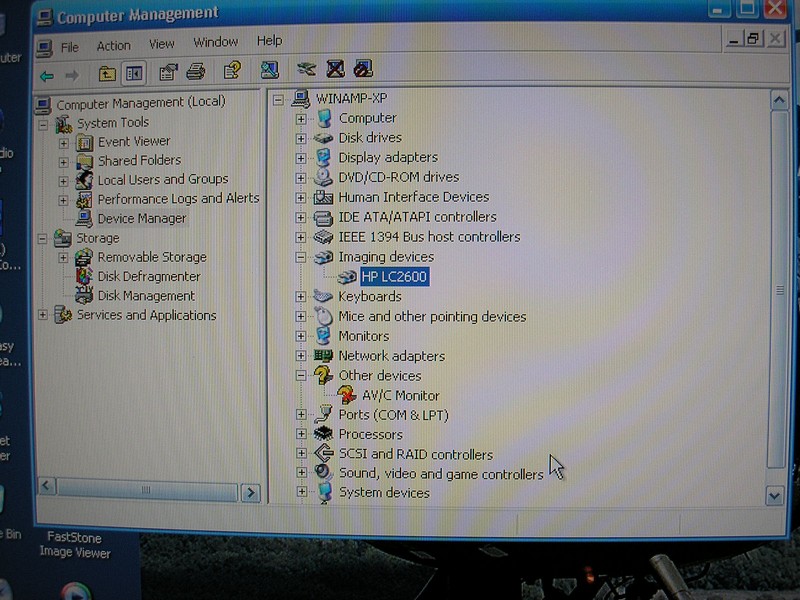The height and width of the screenshot is (600, 800).
Task: Click the left pane horizontal scrollbar thumb
Action: point(147,490)
